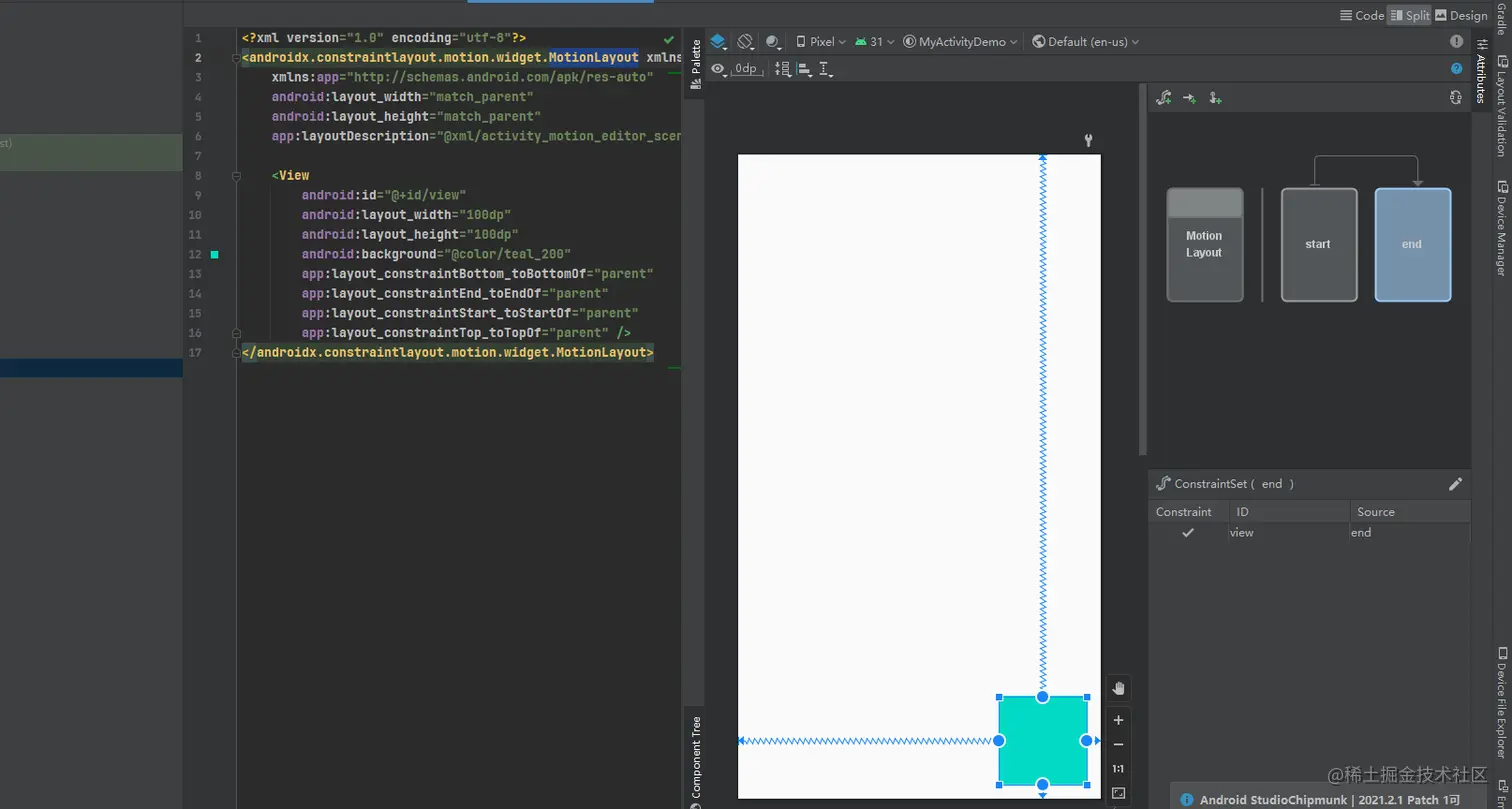
Task: Open the Component Tree side panel
Action: (696, 762)
